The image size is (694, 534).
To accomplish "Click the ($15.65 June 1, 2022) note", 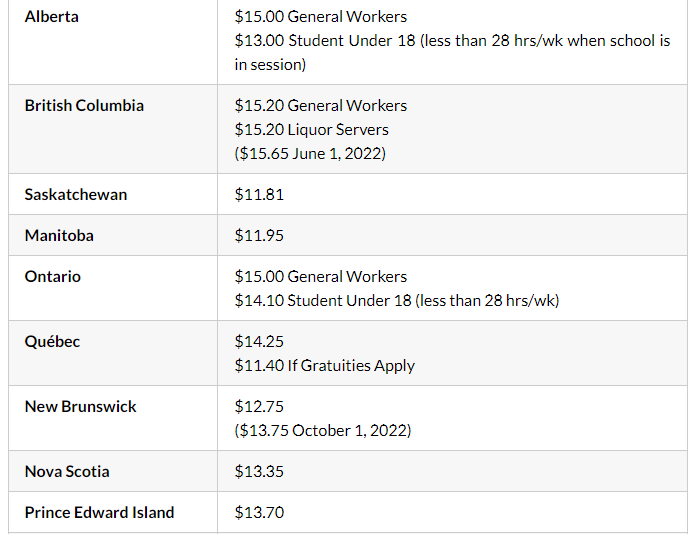I will click(x=310, y=154).
